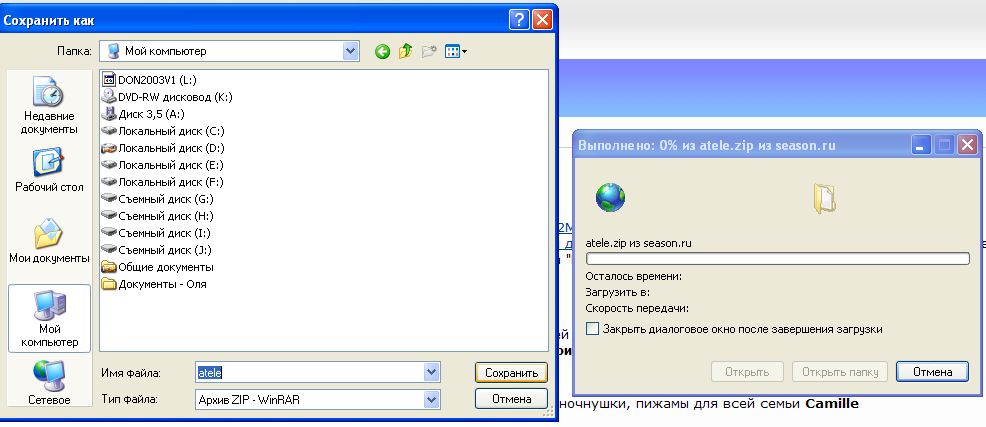Click the help question mark button
This screenshot has height=427, width=986.
point(519,20)
